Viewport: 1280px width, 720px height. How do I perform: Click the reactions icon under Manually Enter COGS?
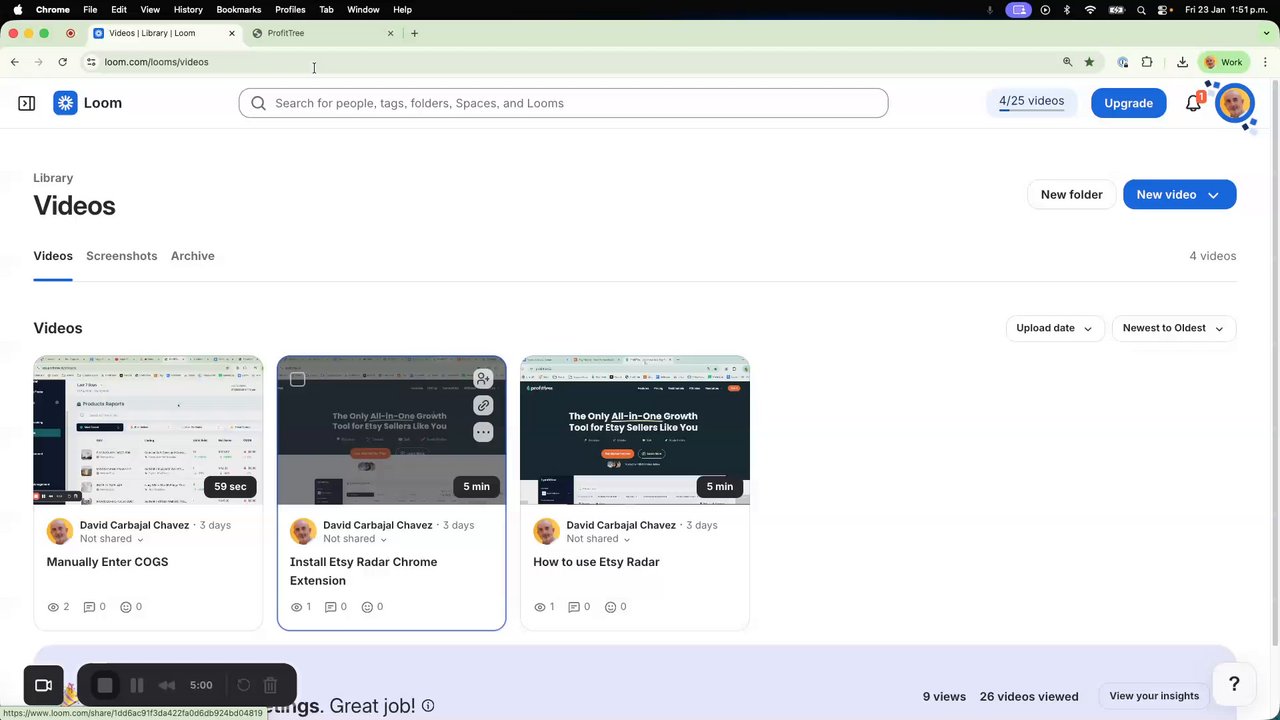tap(126, 607)
